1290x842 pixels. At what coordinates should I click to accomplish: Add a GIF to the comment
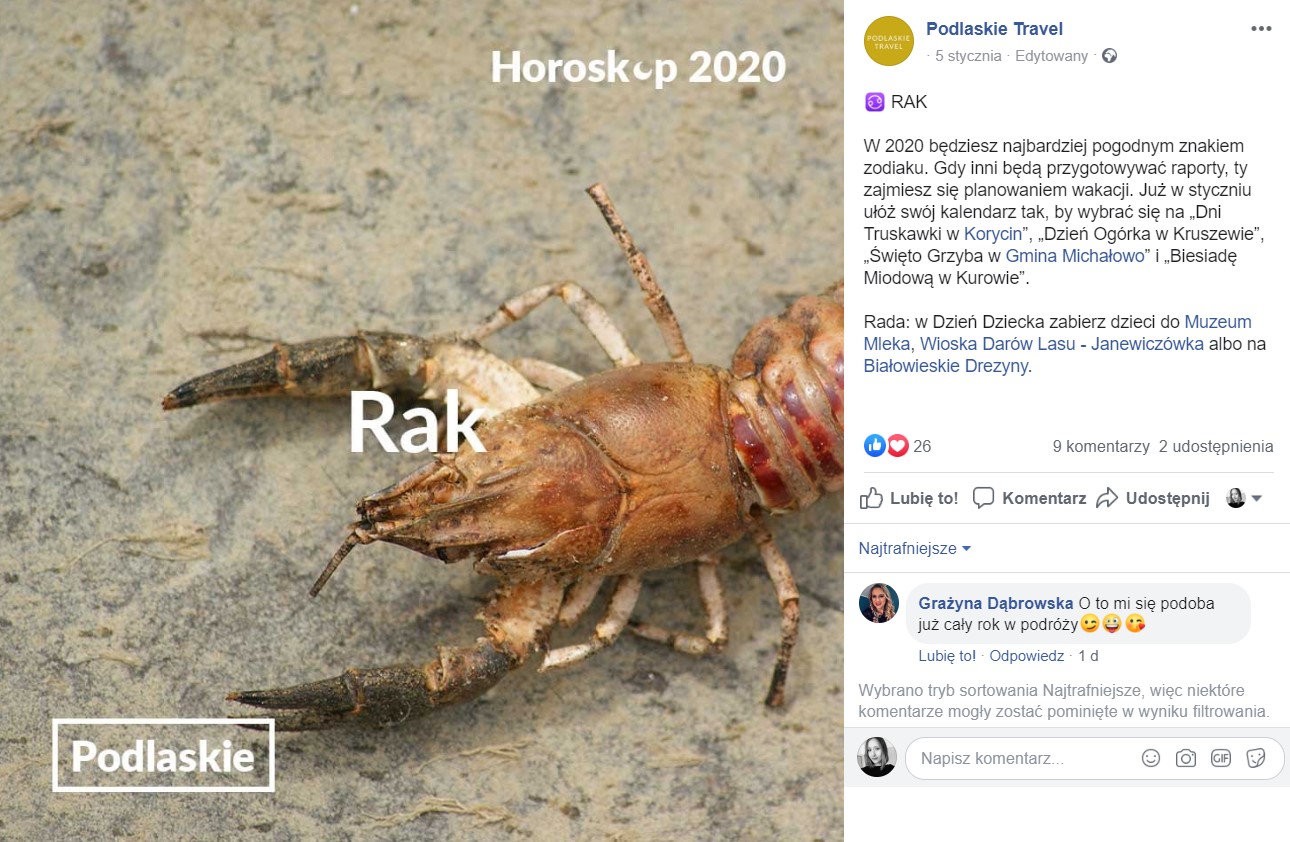point(1221,758)
